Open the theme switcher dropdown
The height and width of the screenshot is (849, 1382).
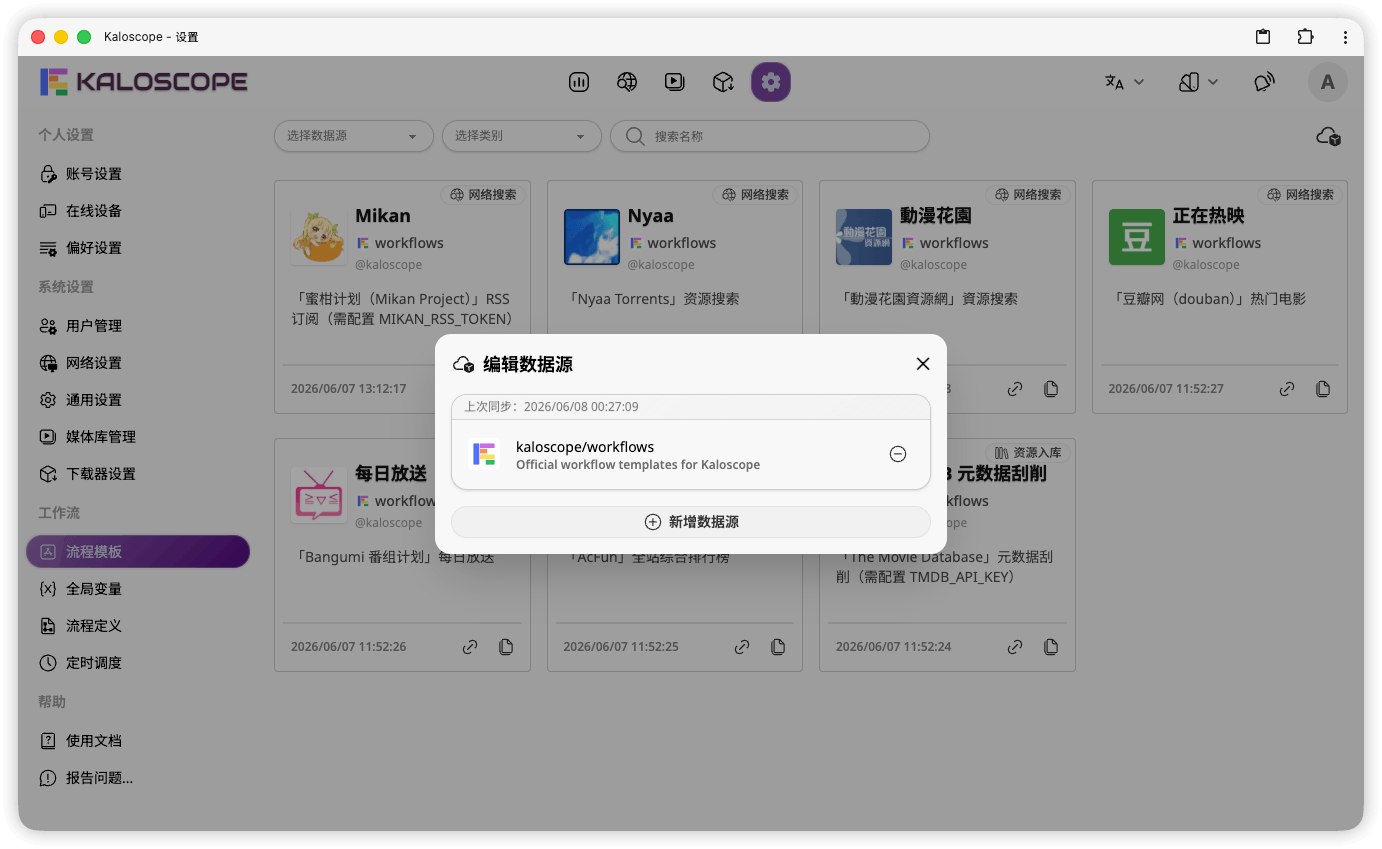(1198, 82)
